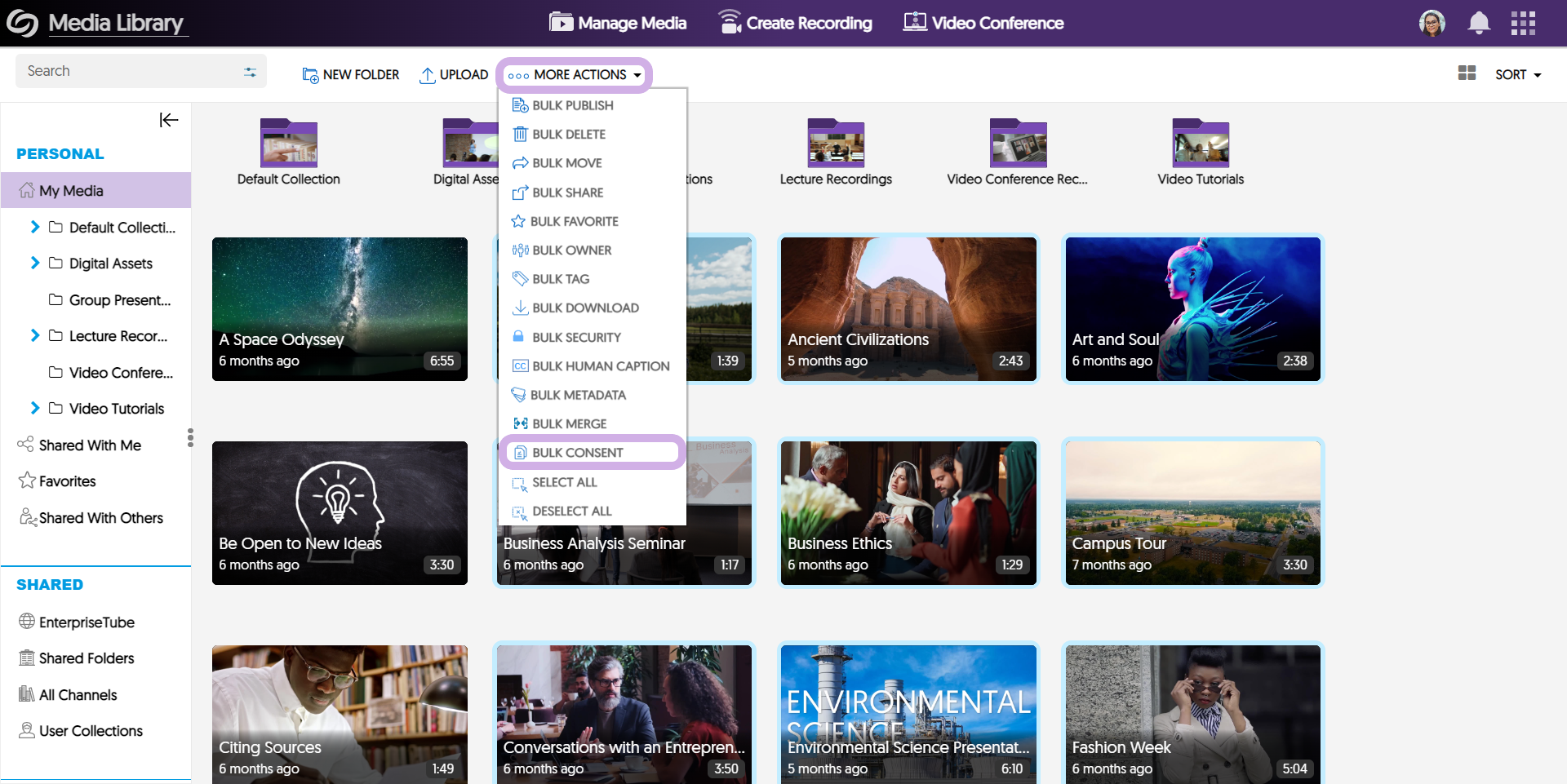The height and width of the screenshot is (784, 1567).
Task: Expand the Video Tutorials tree folder
Action: [35, 408]
